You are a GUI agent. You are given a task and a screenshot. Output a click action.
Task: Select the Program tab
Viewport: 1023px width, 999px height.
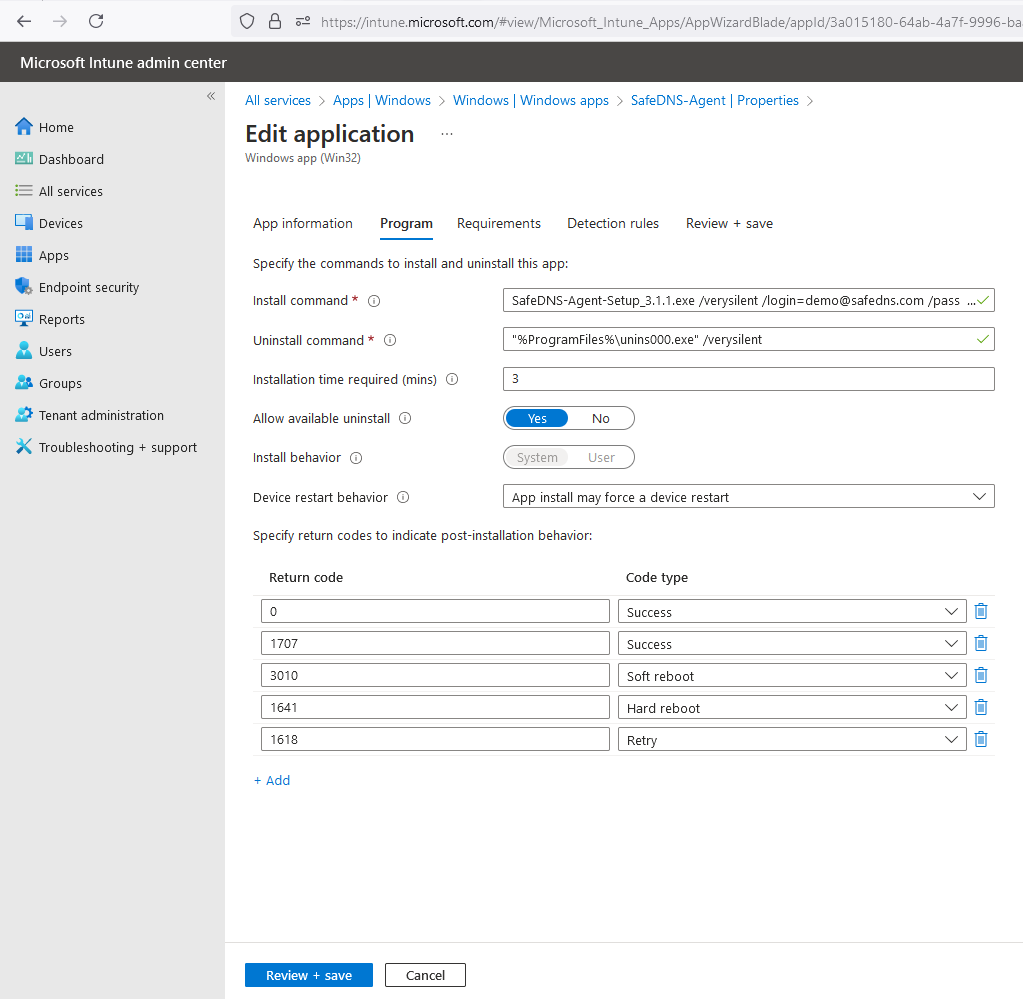point(406,223)
